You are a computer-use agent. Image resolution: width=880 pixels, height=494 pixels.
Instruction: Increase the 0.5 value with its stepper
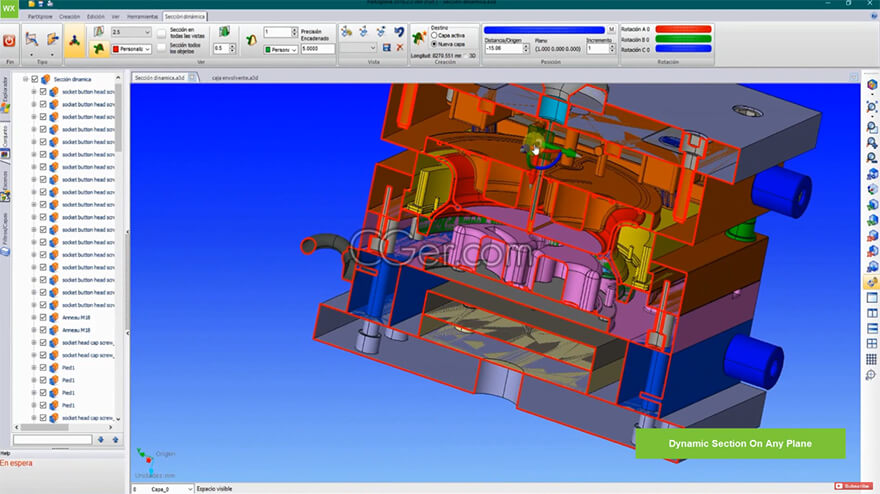click(232, 47)
